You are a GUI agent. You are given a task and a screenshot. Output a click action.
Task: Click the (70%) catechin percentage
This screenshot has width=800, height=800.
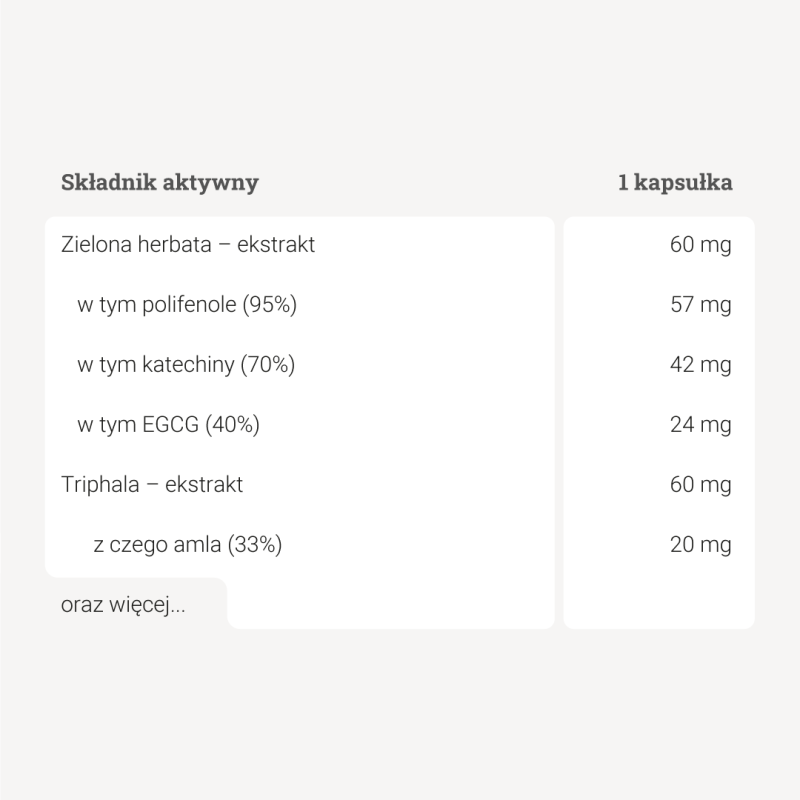point(268,365)
